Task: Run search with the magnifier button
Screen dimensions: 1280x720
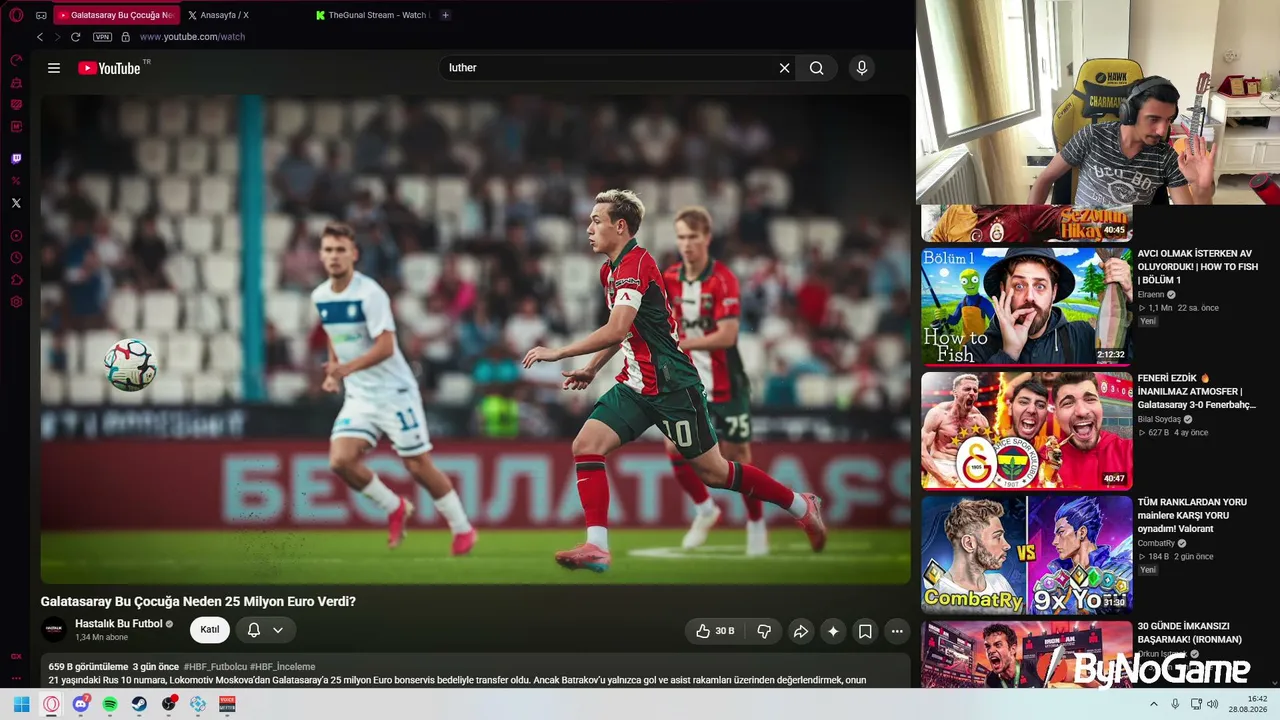Action: click(x=817, y=68)
